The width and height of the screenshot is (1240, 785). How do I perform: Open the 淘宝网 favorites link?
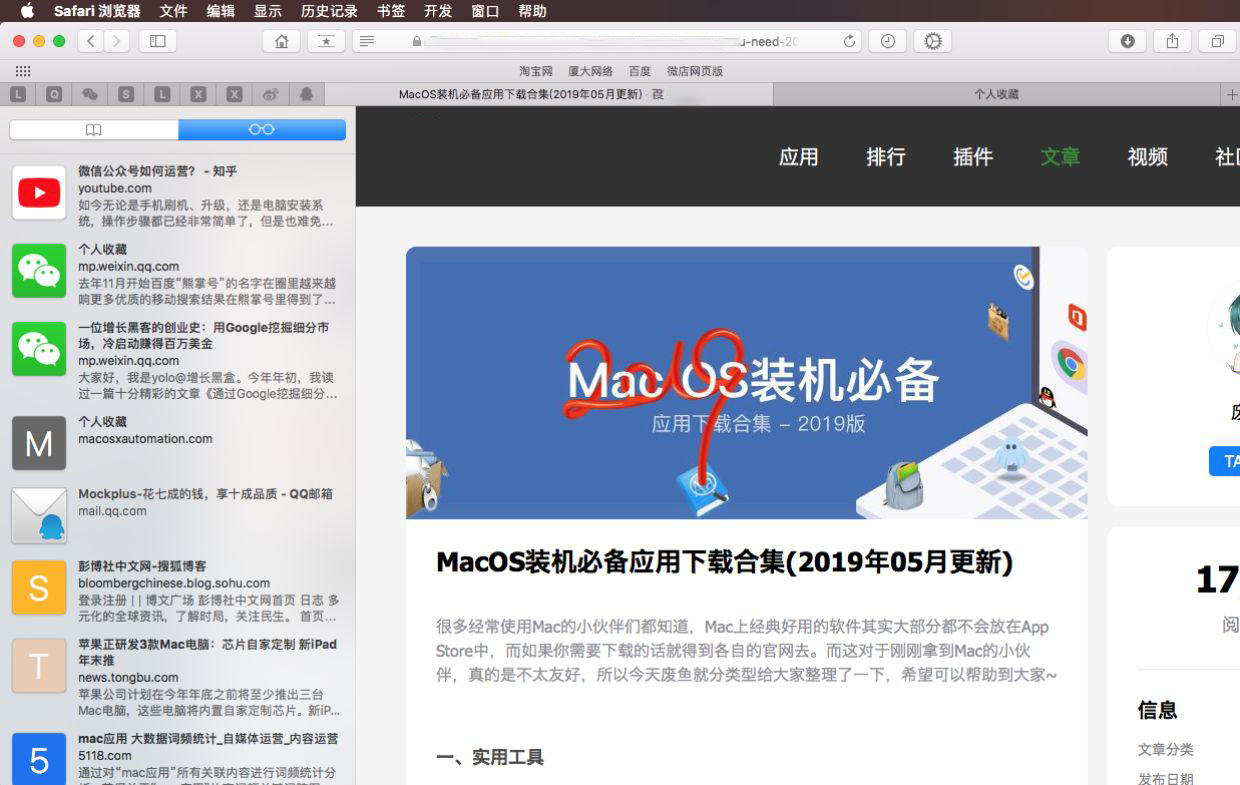pos(536,71)
